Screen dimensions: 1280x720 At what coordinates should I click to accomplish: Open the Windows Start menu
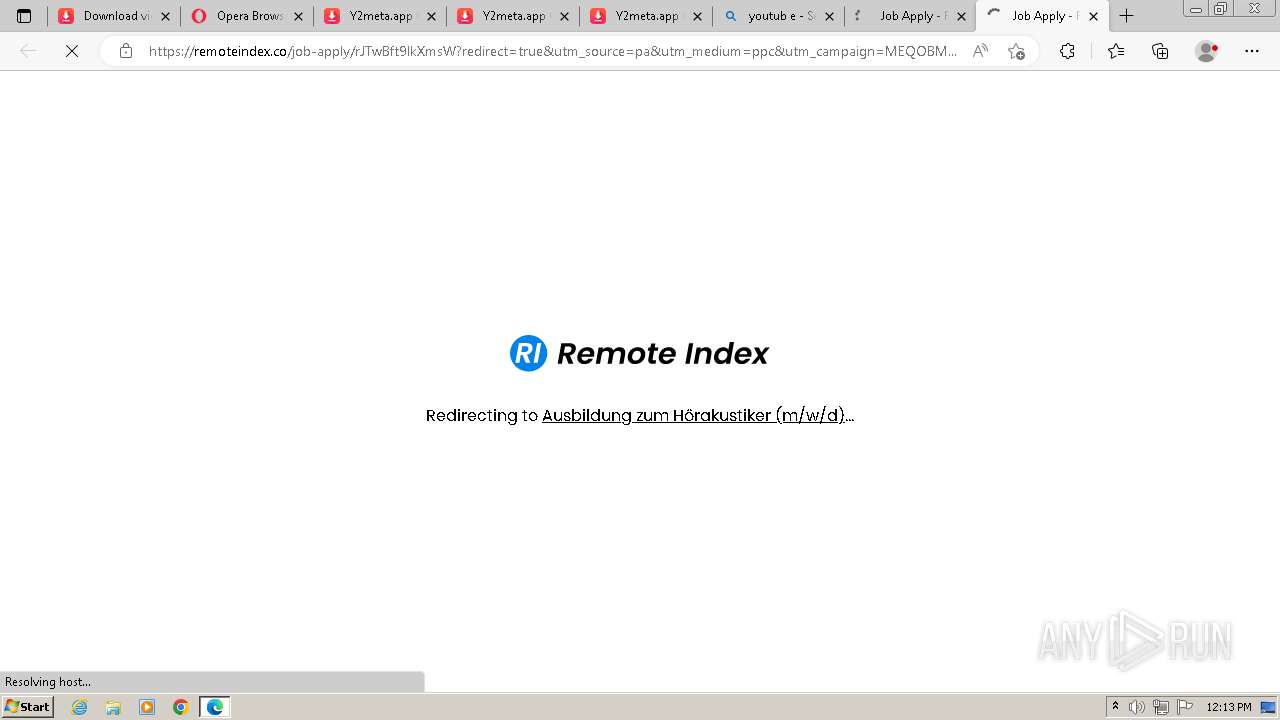28,707
